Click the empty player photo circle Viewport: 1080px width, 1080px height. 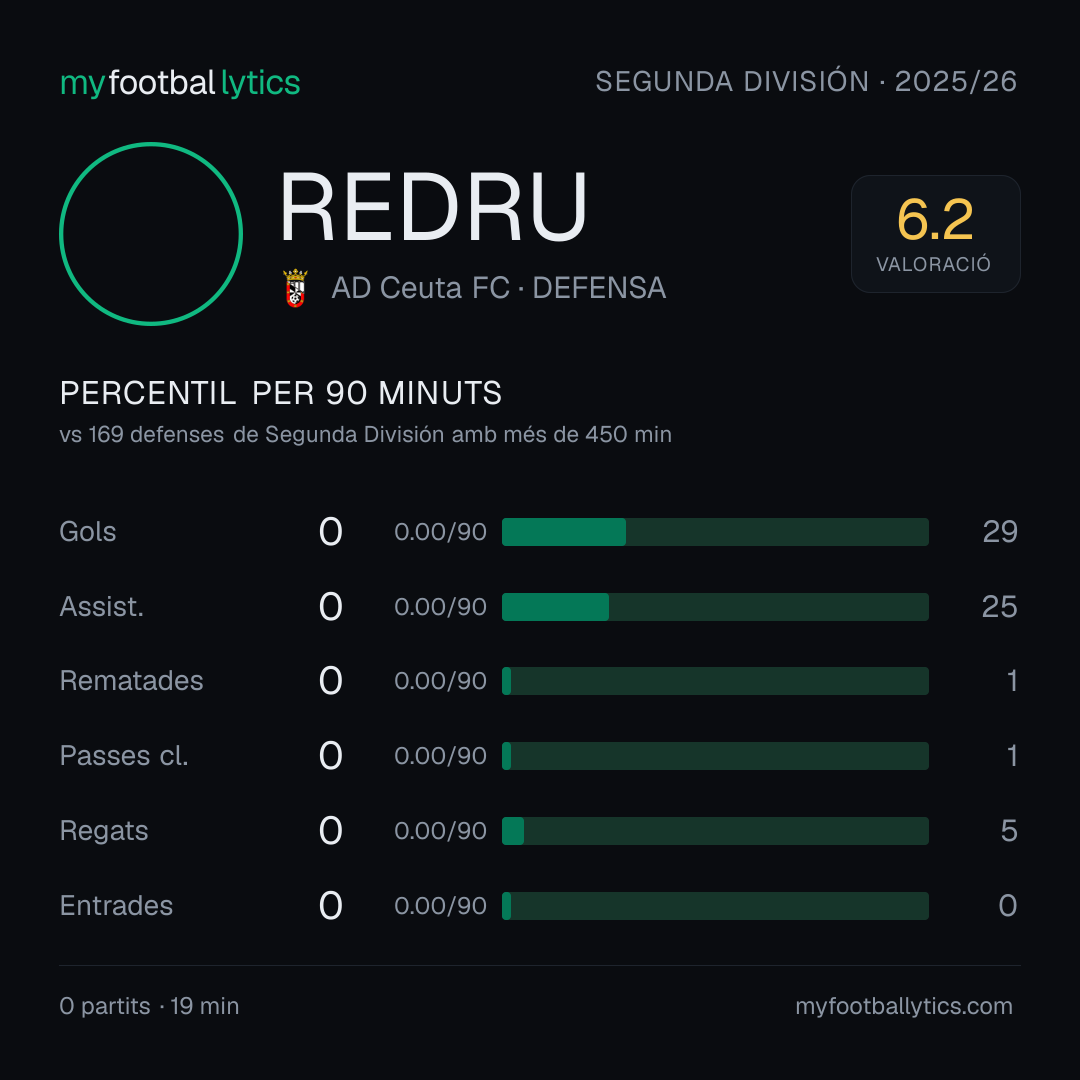tap(151, 233)
